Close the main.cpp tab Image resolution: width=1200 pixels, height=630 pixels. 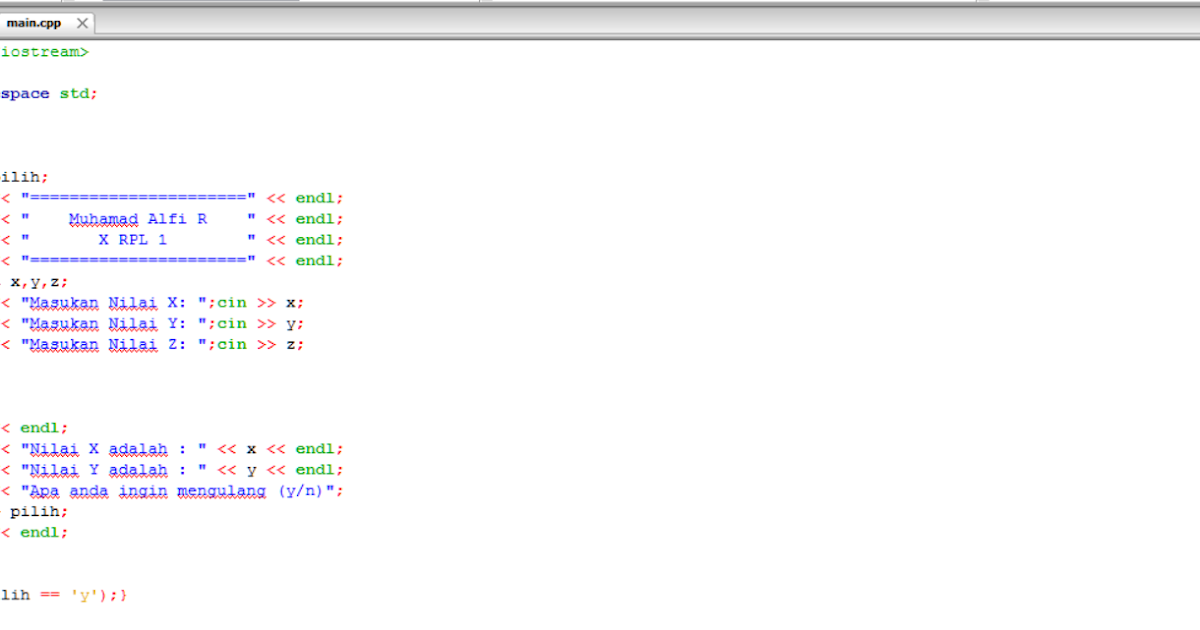[82, 22]
